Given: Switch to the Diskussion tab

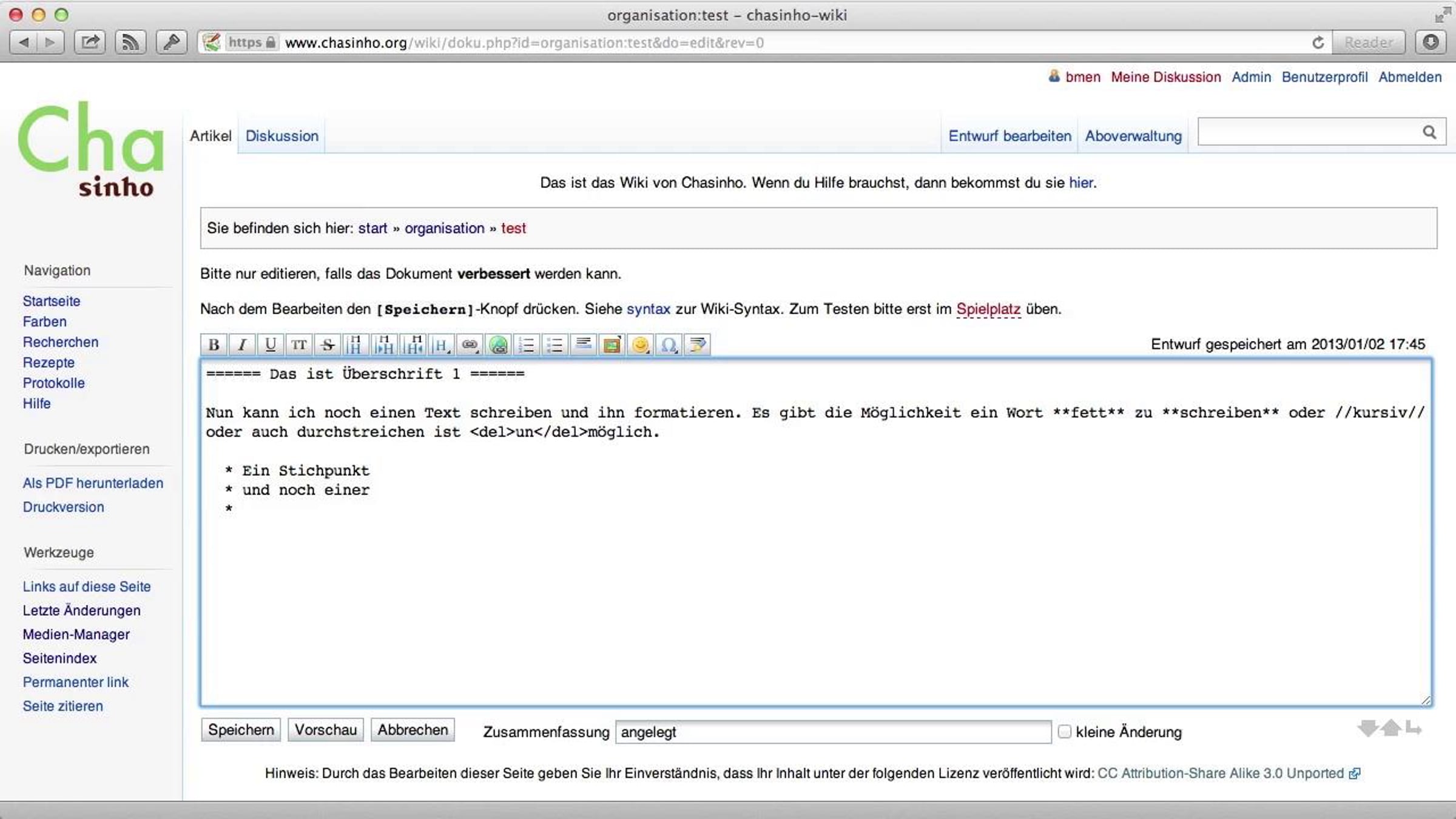Looking at the screenshot, I should [281, 136].
